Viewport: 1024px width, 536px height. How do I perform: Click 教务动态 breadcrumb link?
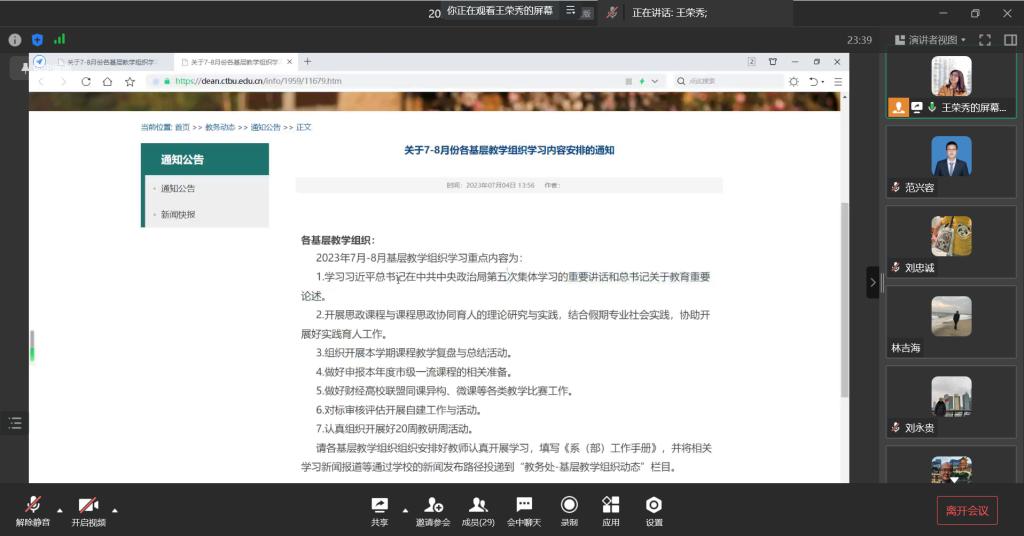click(x=220, y=127)
